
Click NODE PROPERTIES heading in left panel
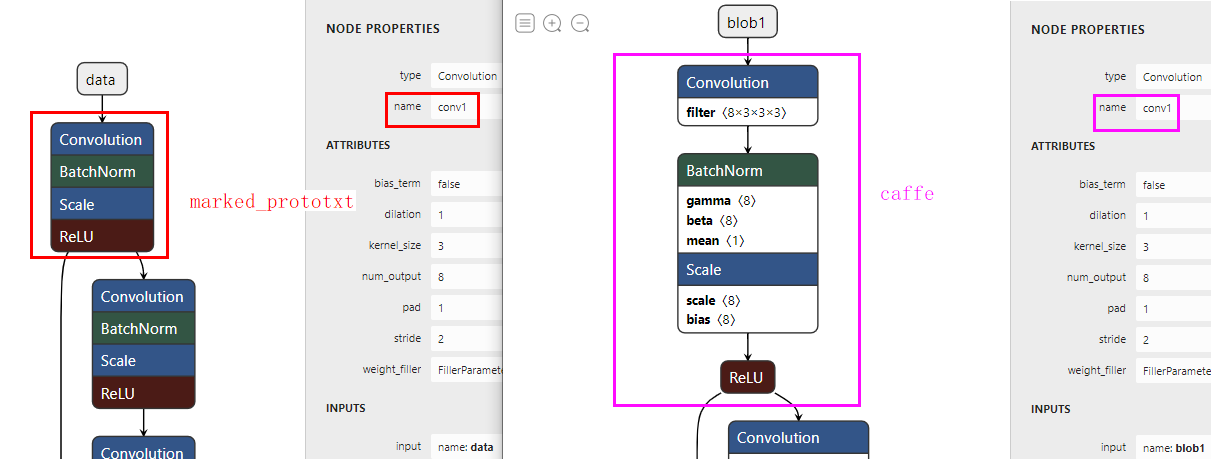(x=383, y=29)
